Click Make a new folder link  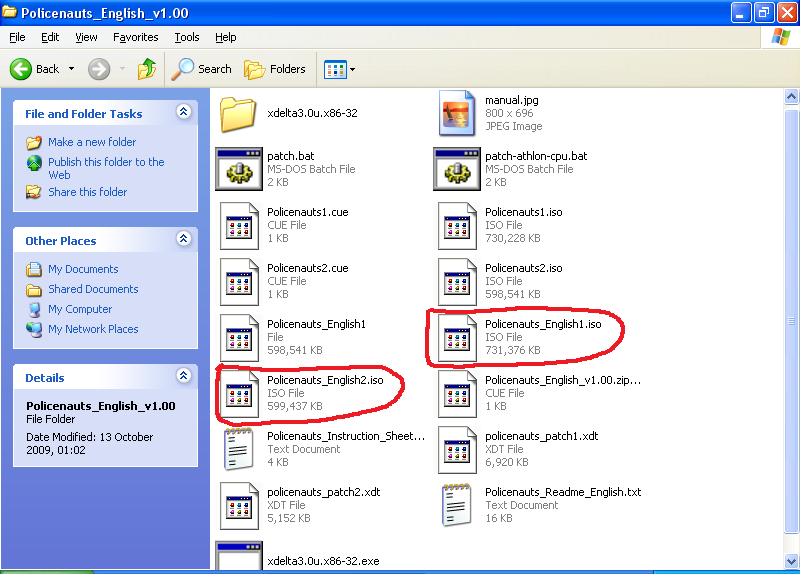click(91, 142)
